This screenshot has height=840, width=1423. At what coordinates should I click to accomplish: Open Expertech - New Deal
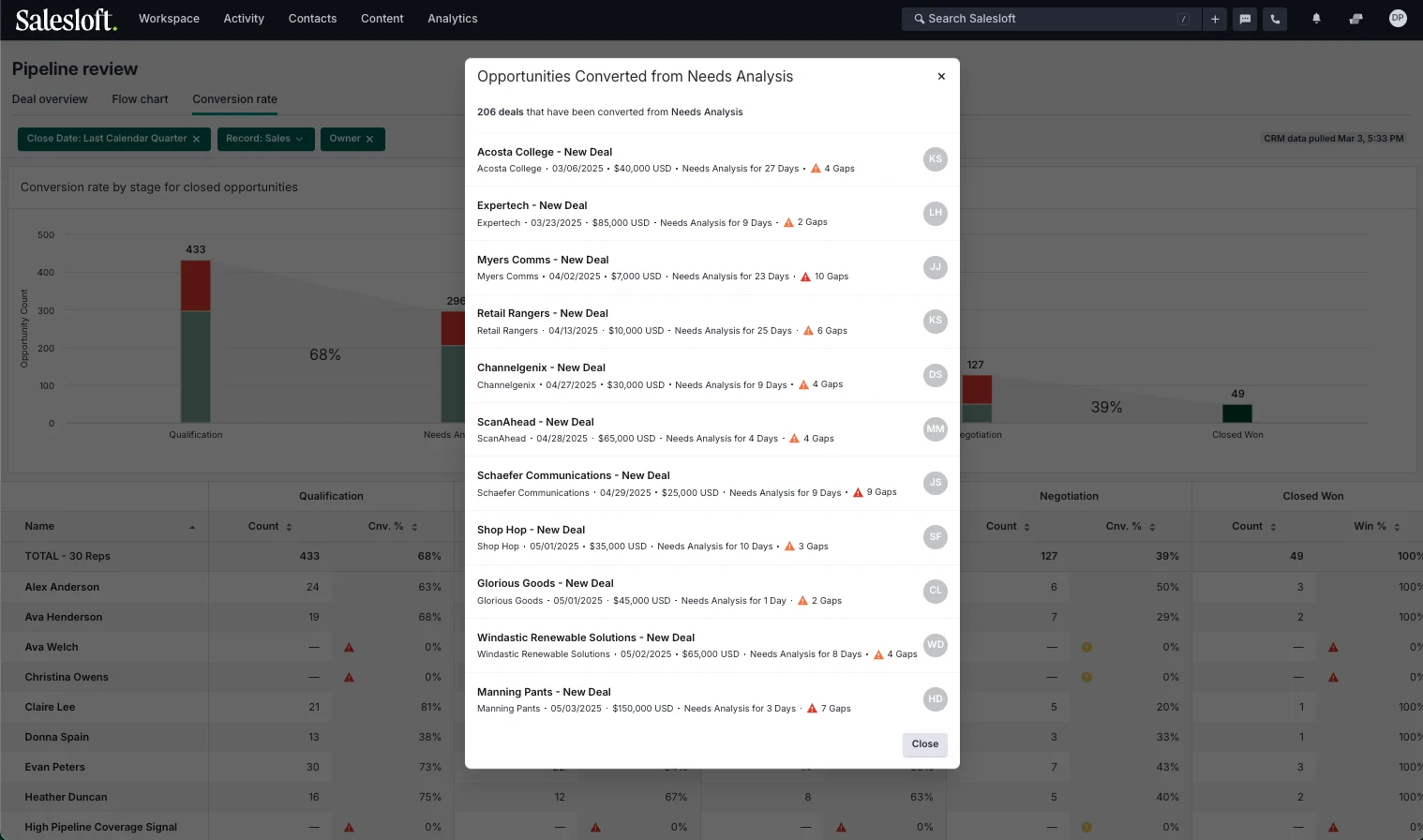[532, 205]
